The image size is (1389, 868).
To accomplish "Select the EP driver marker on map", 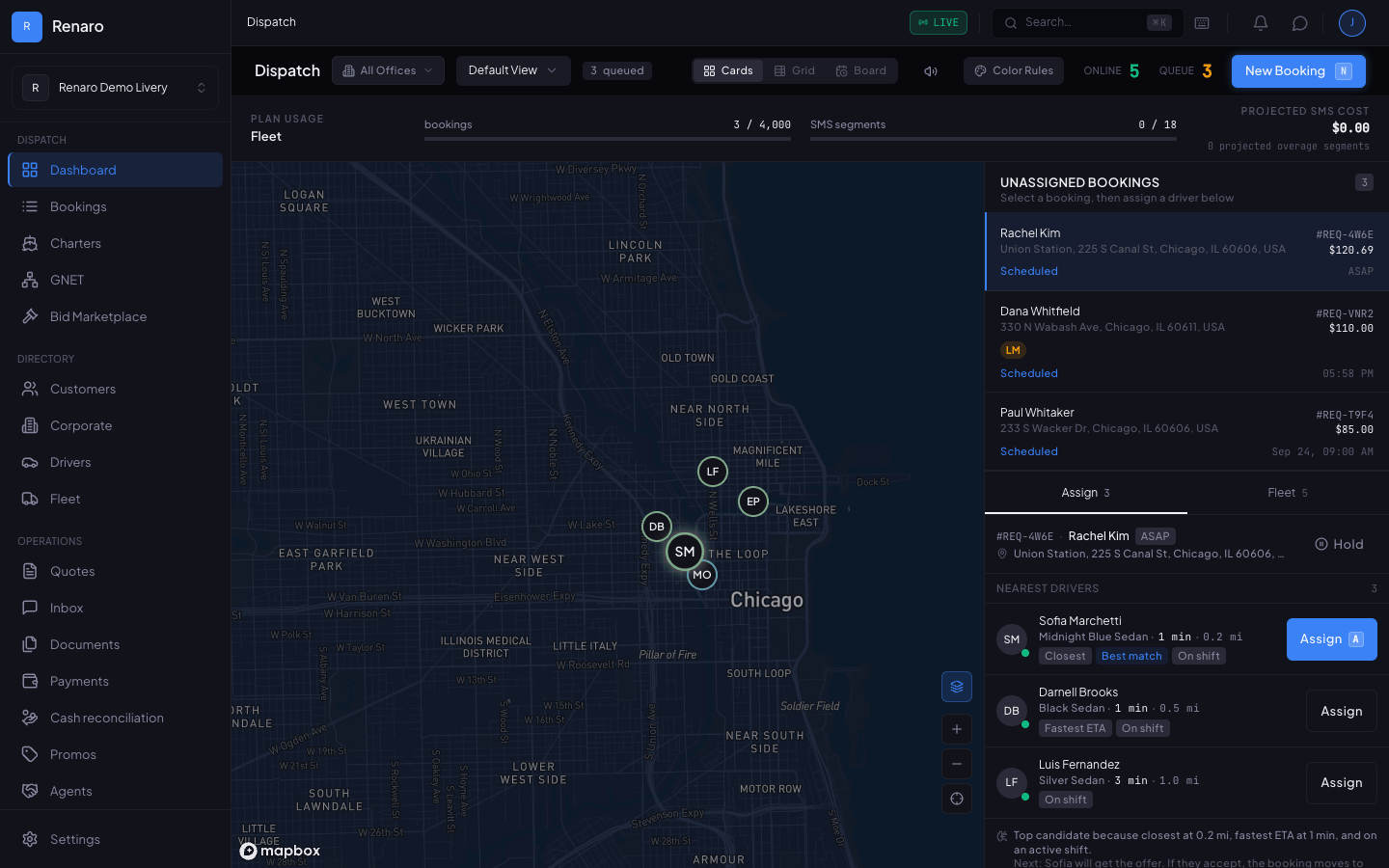I will pyautogui.click(x=753, y=502).
